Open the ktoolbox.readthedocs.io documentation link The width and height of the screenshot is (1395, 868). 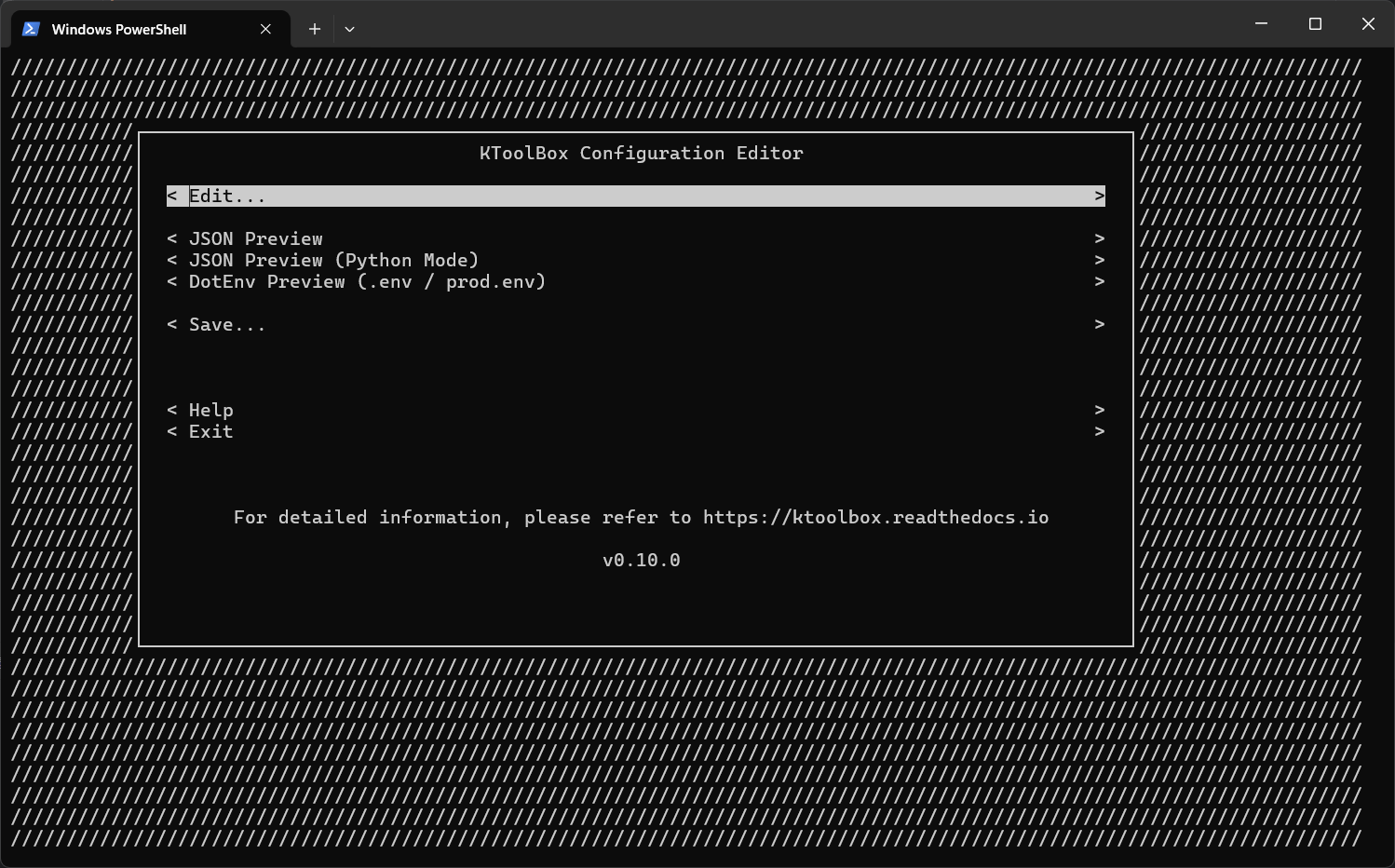coord(876,517)
